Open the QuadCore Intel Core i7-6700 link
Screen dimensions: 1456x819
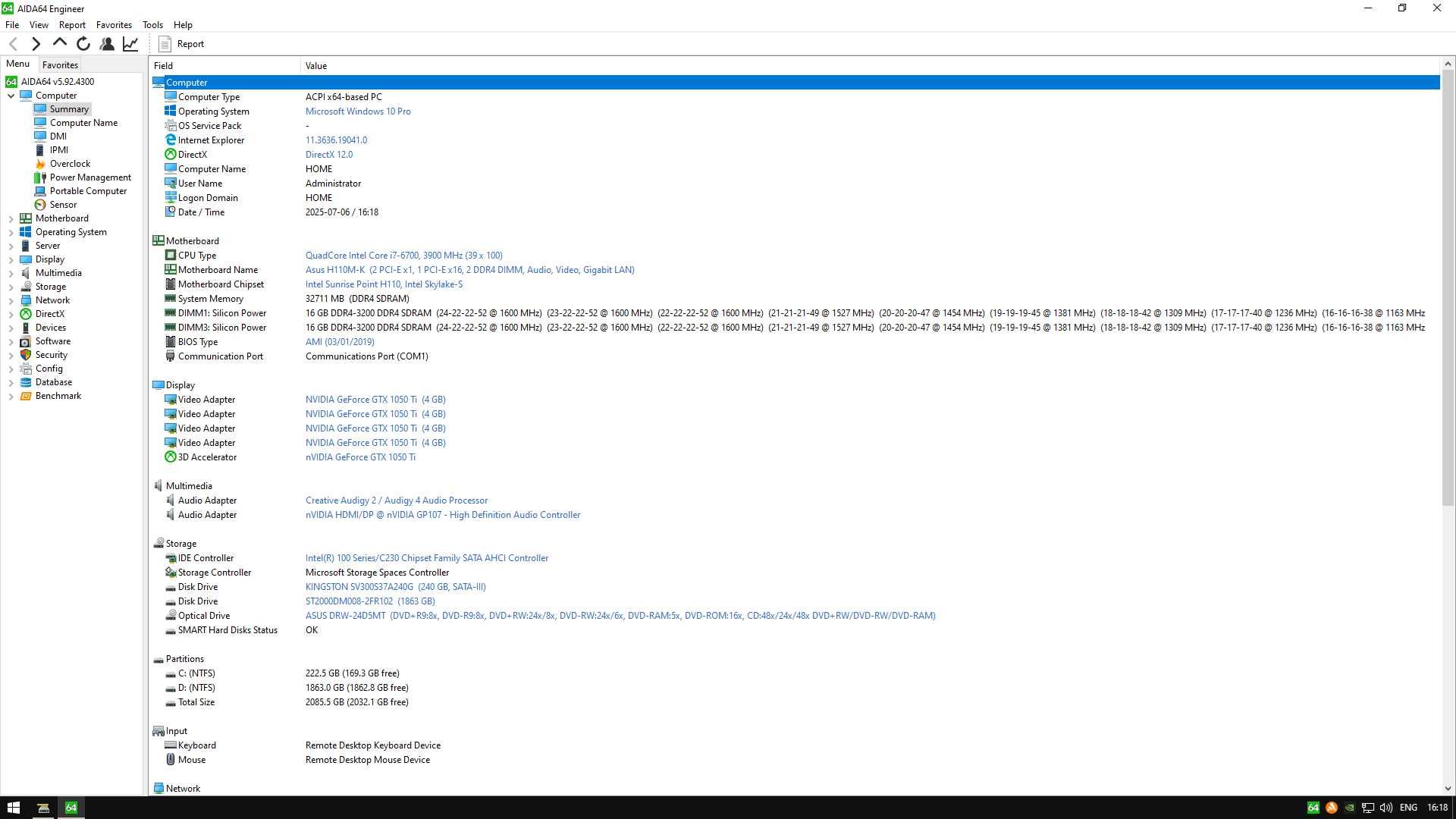coord(403,256)
